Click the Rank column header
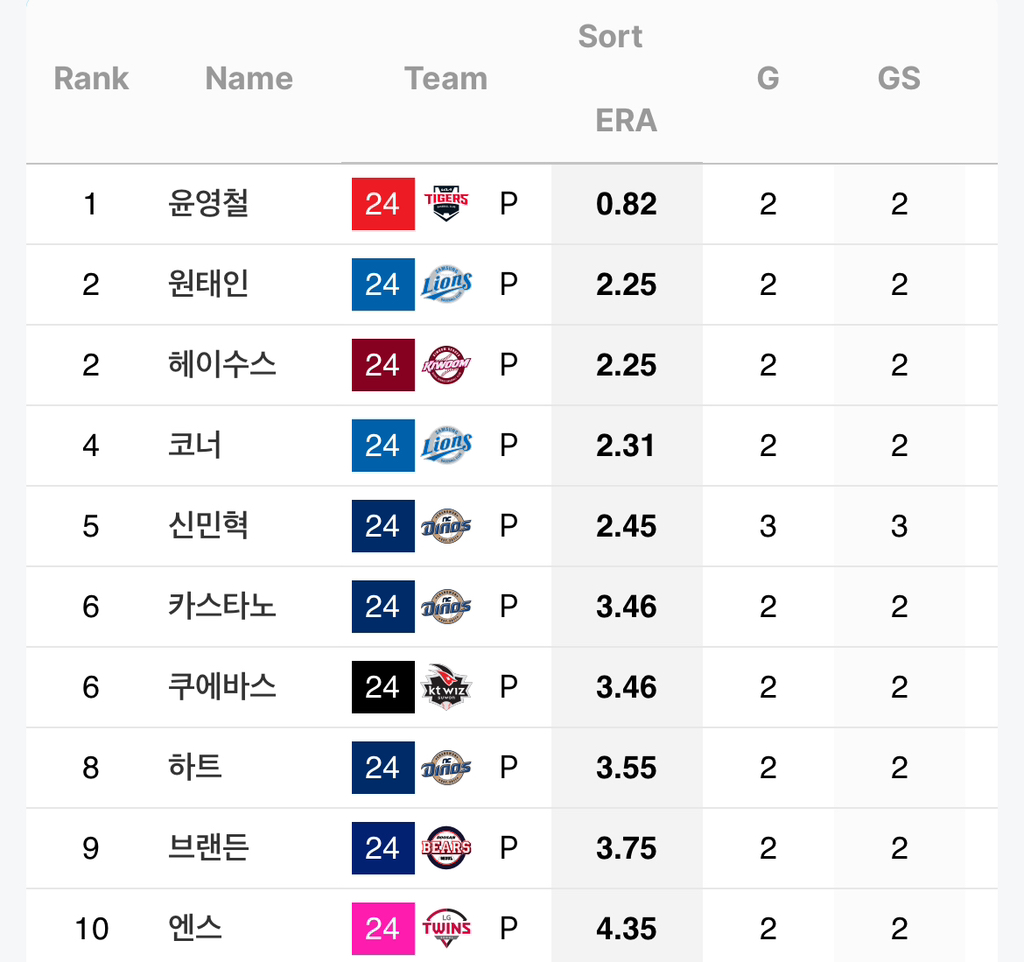 click(x=91, y=78)
